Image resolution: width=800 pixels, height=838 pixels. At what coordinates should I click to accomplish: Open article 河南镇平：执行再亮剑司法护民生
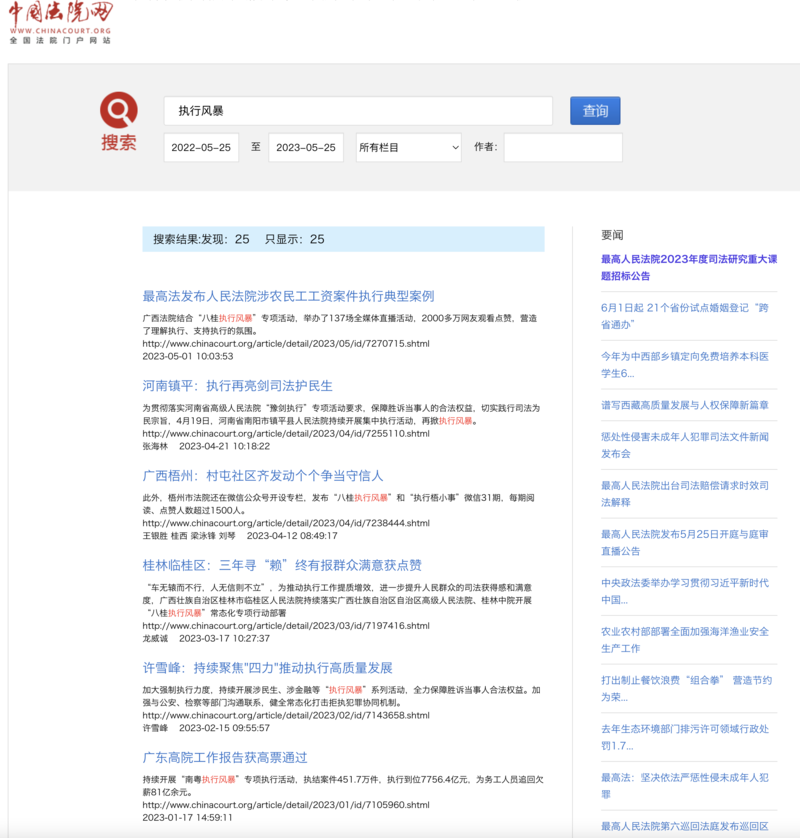pos(237,386)
